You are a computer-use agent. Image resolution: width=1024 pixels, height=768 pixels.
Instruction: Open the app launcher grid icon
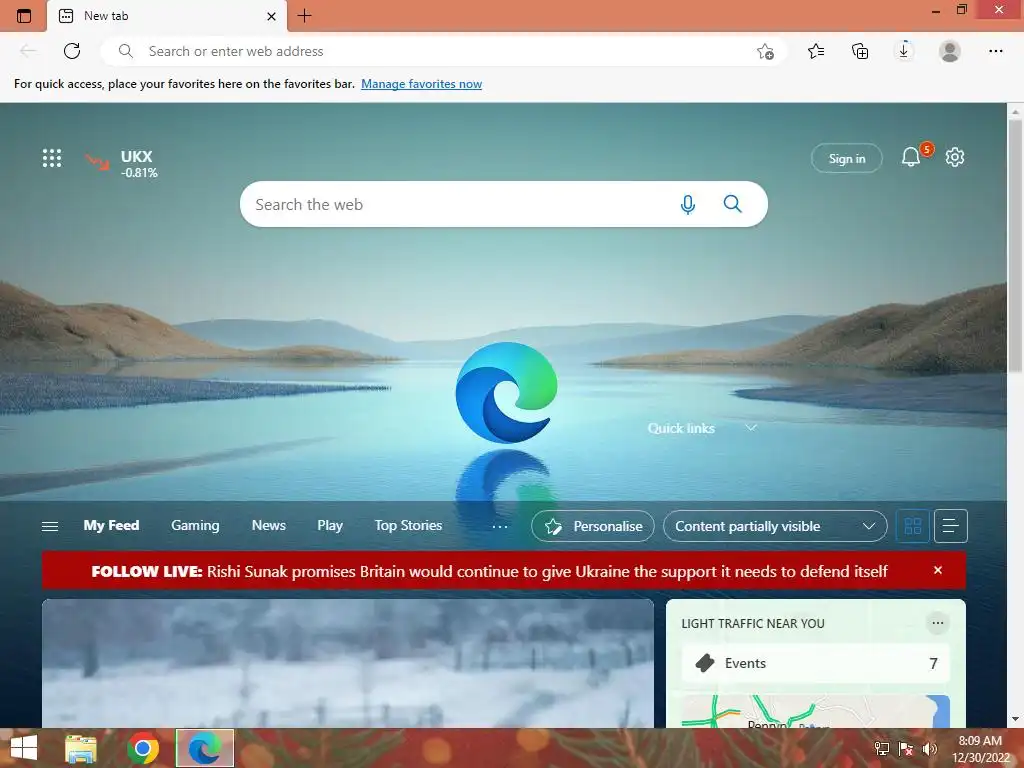coord(52,158)
